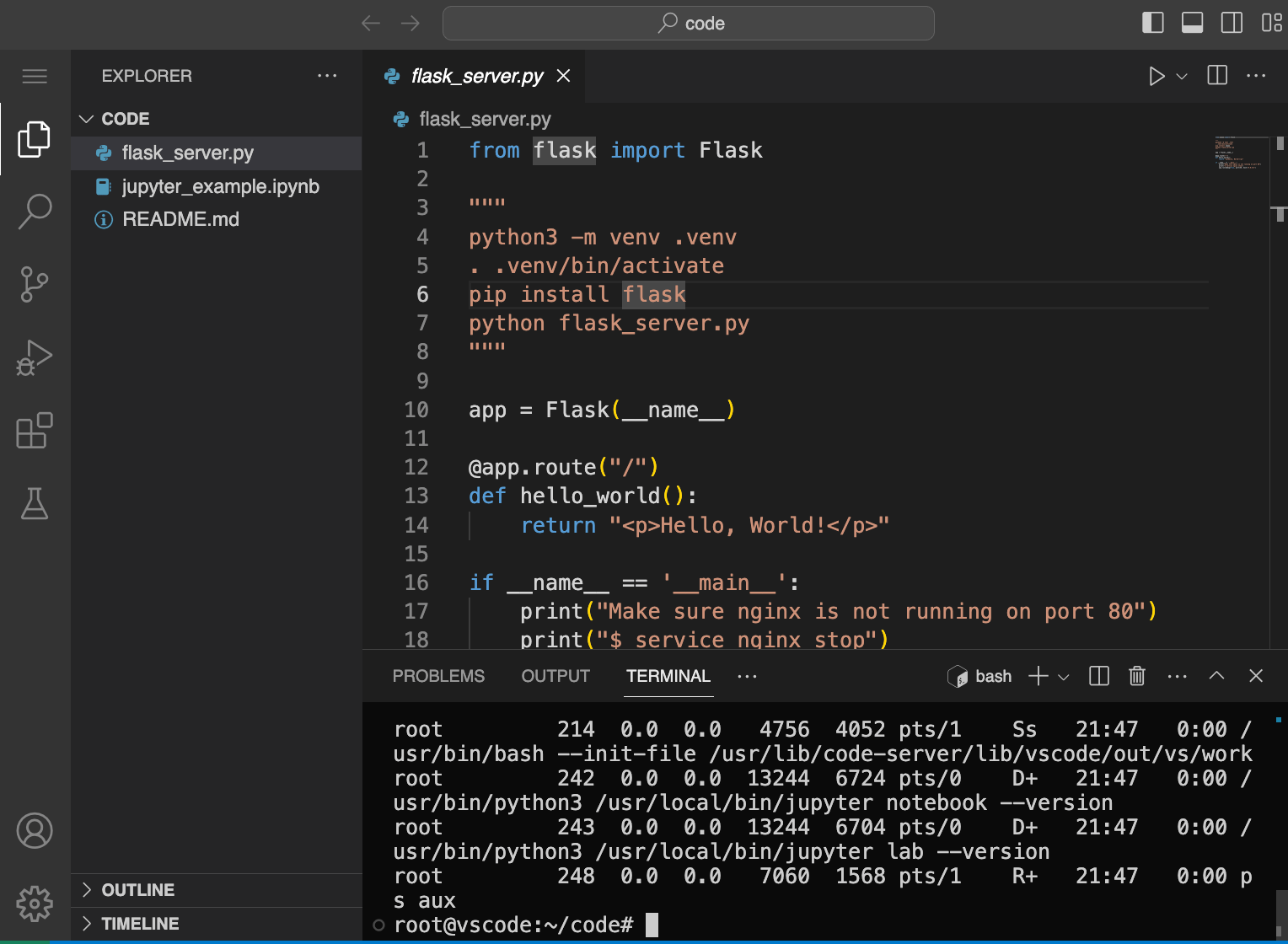Click the code search command center
The image size is (1288, 944).
click(x=688, y=24)
